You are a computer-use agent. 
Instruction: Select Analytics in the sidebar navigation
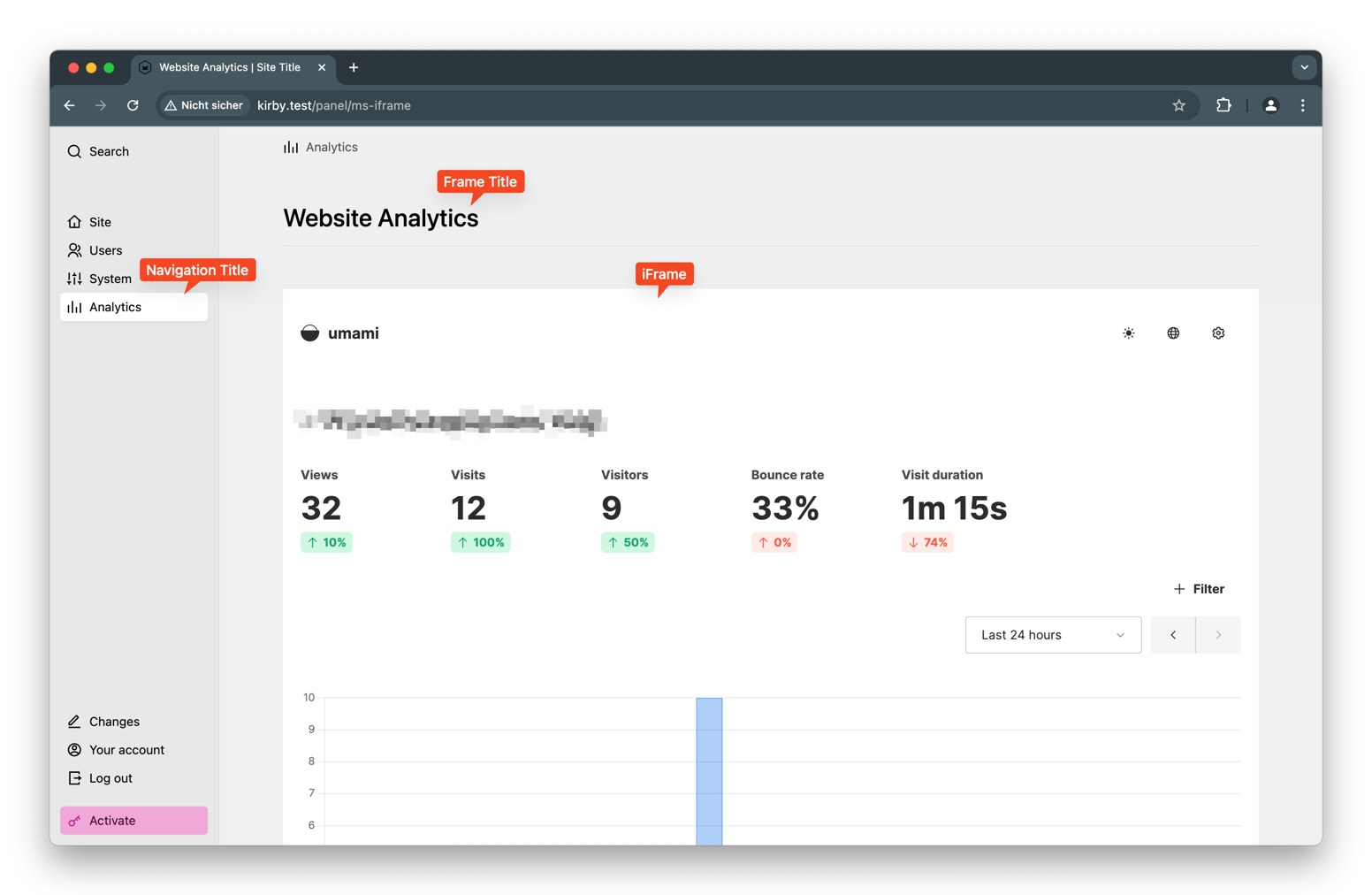(x=134, y=307)
